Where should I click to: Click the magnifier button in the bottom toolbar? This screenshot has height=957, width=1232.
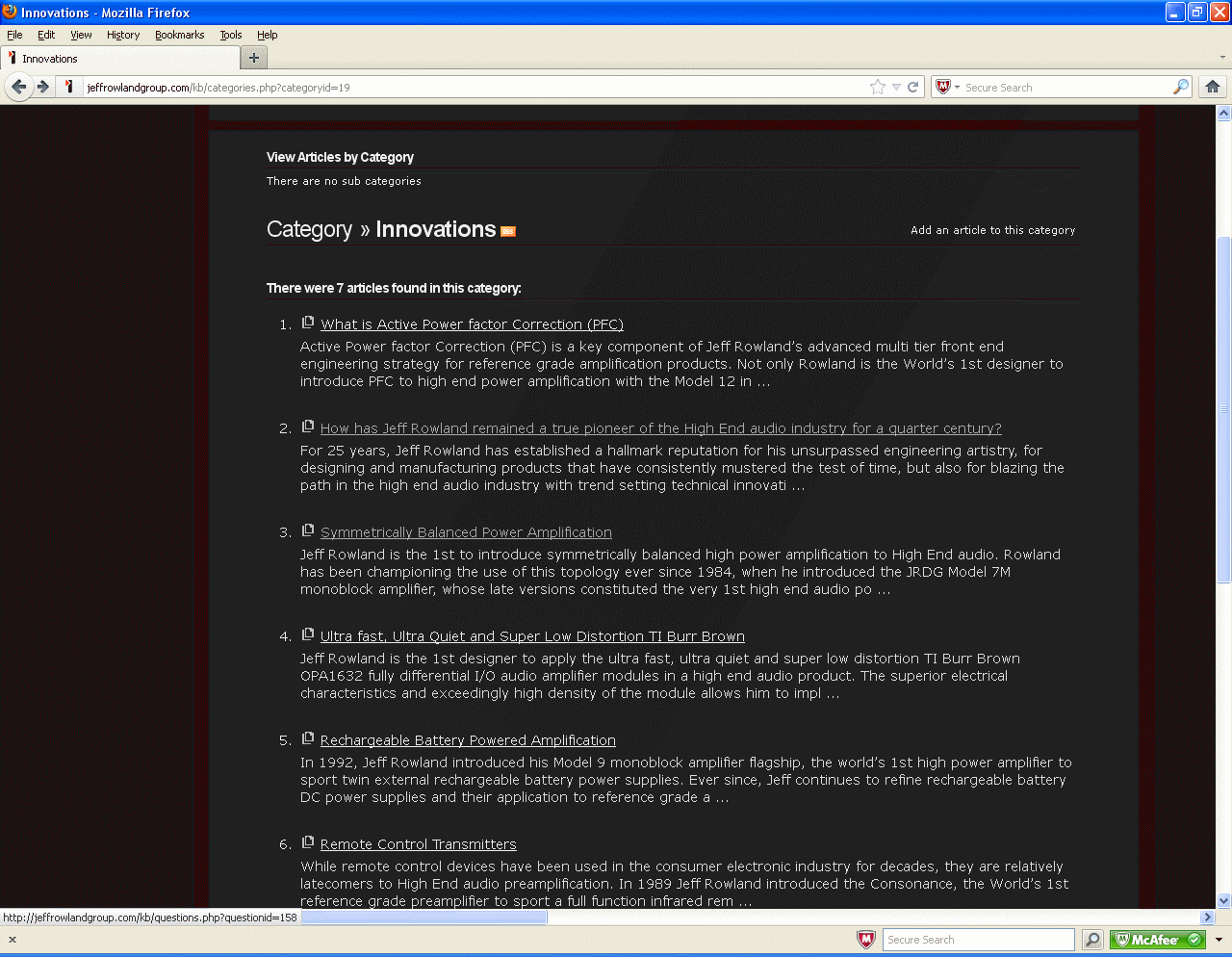click(x=1092, y=940)
